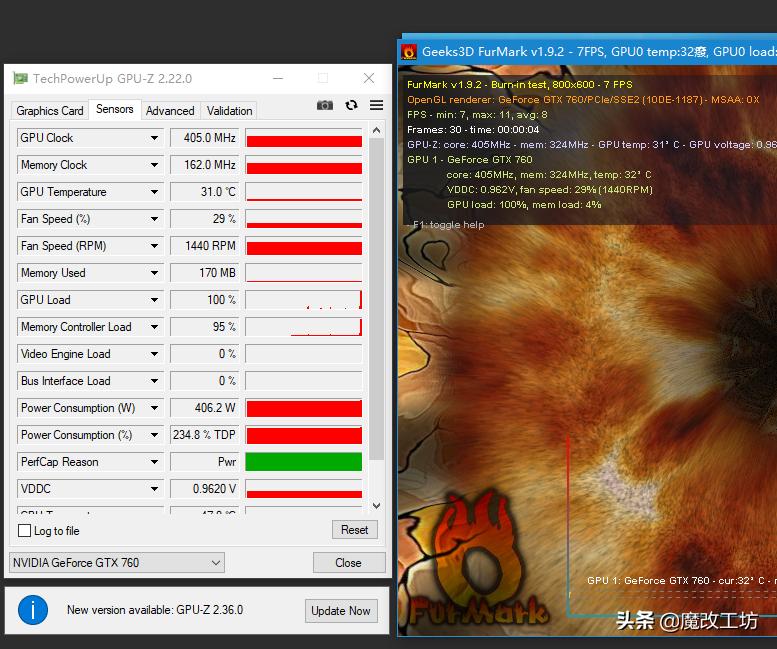This screenshot has width=777, height=649.
Task: Open the PerfCap Reason dropdown
Action: point(154,462)
